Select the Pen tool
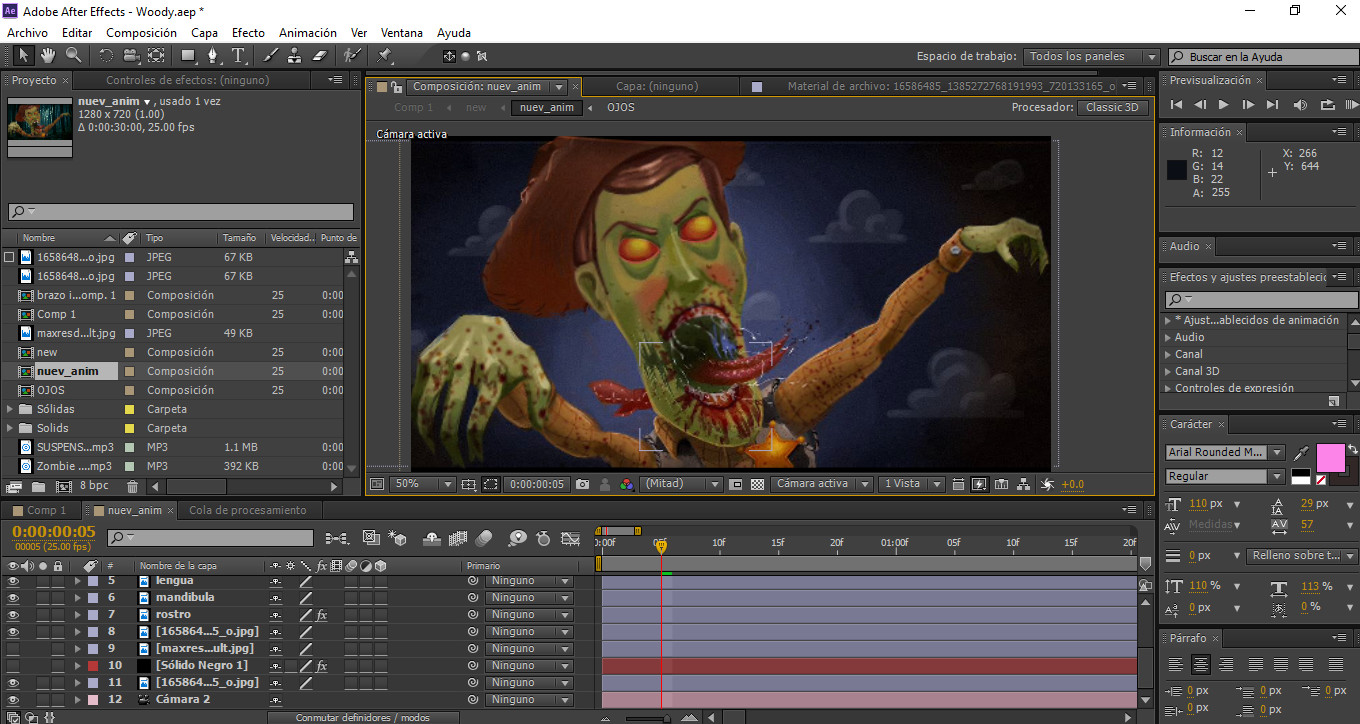The width and height of the screenshot is (1360, 724). click(214, 55)
